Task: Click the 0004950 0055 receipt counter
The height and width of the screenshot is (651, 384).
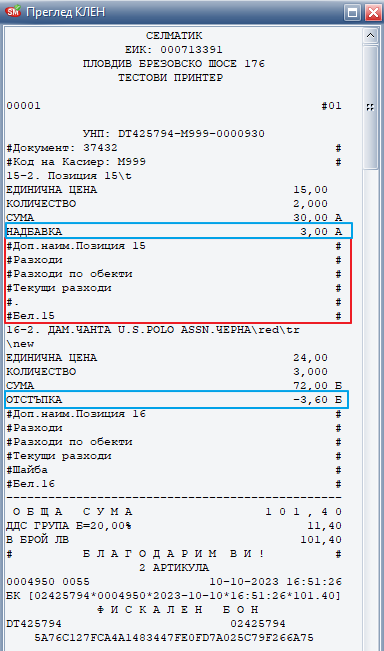Action: (48, 582)
